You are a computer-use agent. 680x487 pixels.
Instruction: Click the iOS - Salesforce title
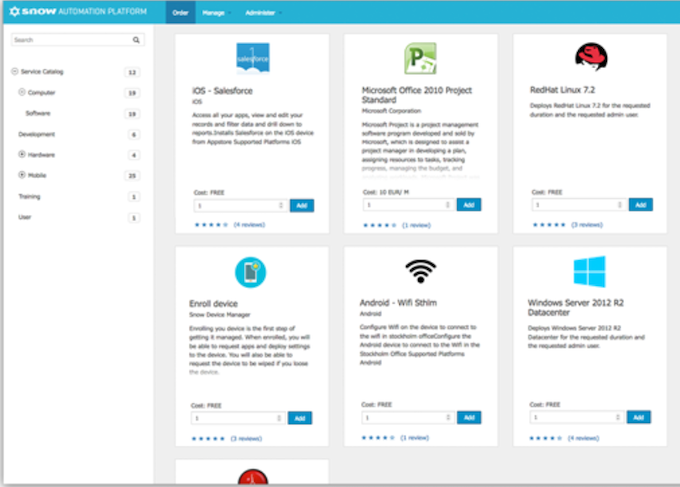tap(222, 91)
